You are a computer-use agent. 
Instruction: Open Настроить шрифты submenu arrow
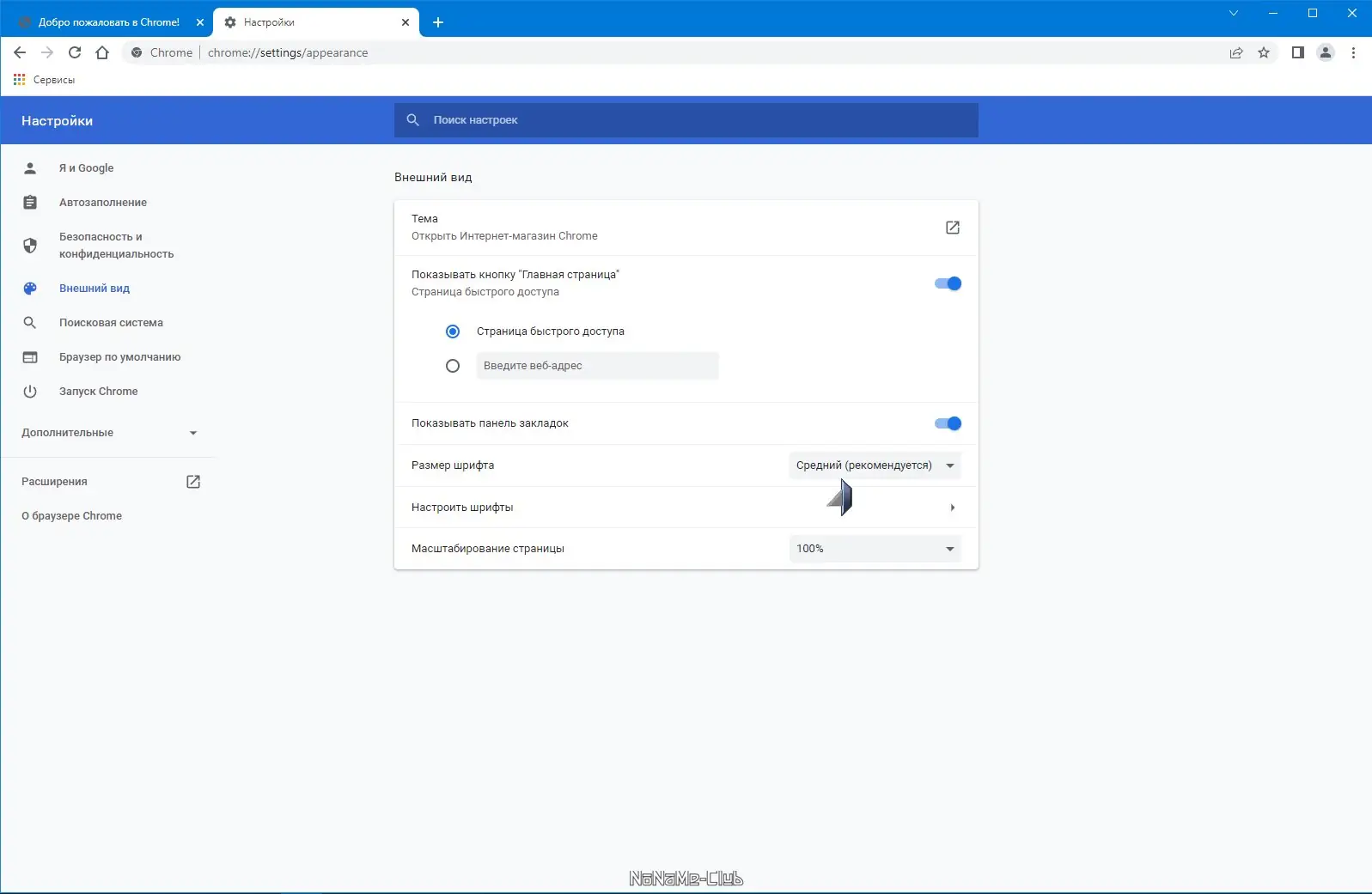coord(953,508)
